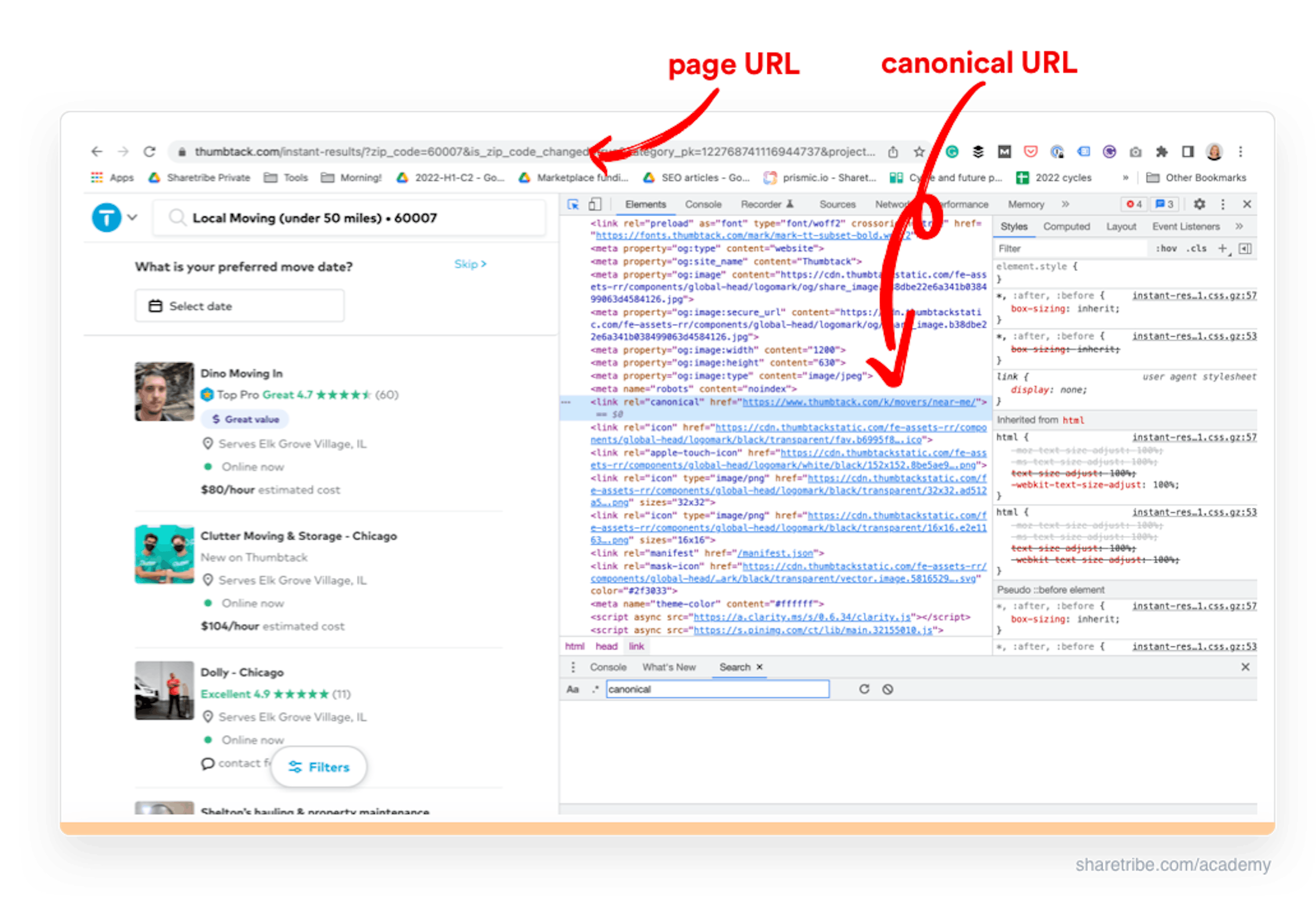Open the dropdown chevron beside the Thumbtack logo
Screen dimensions: 1316x909
click(133, 218)
